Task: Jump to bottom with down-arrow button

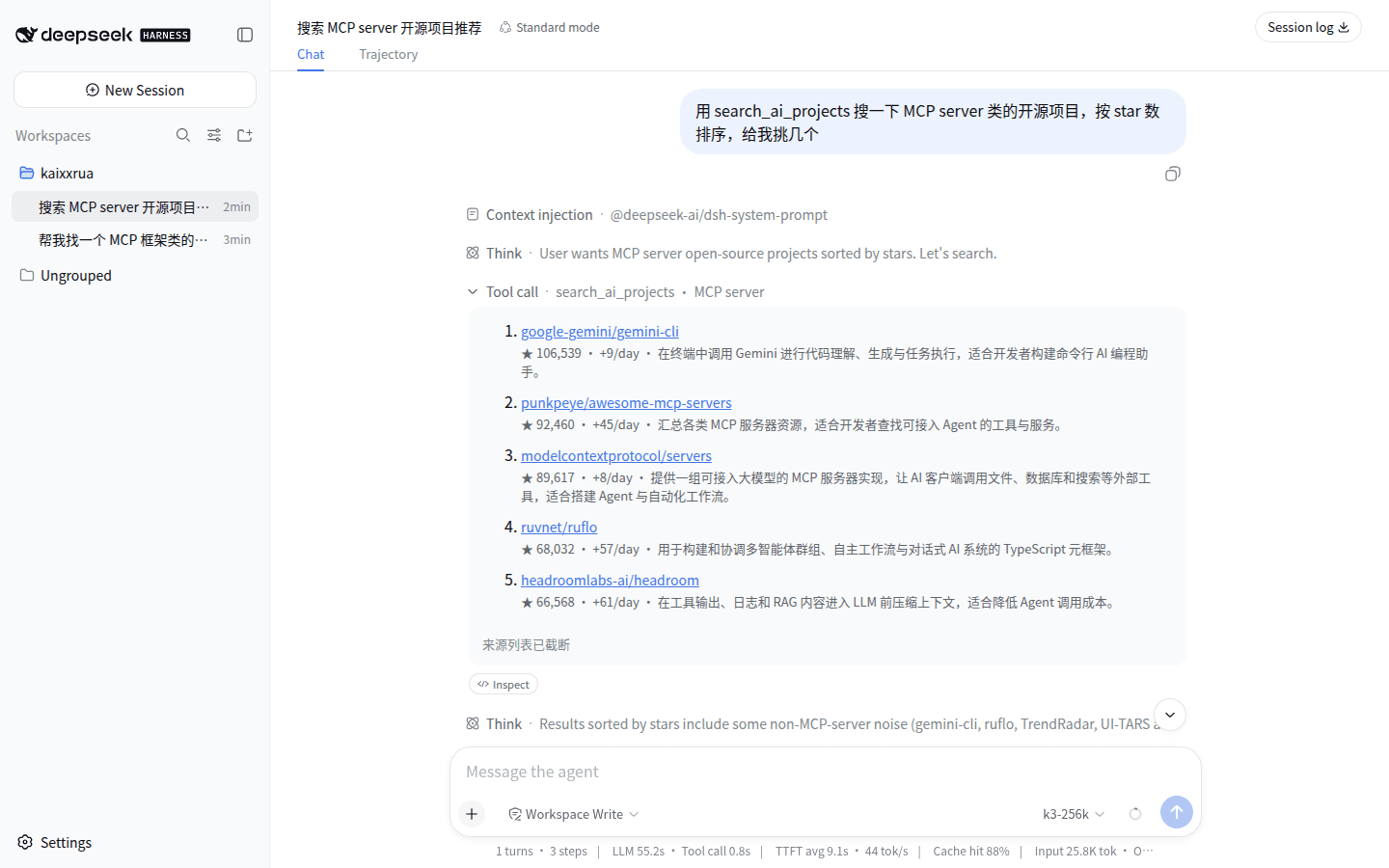Action: point(1170,715)
